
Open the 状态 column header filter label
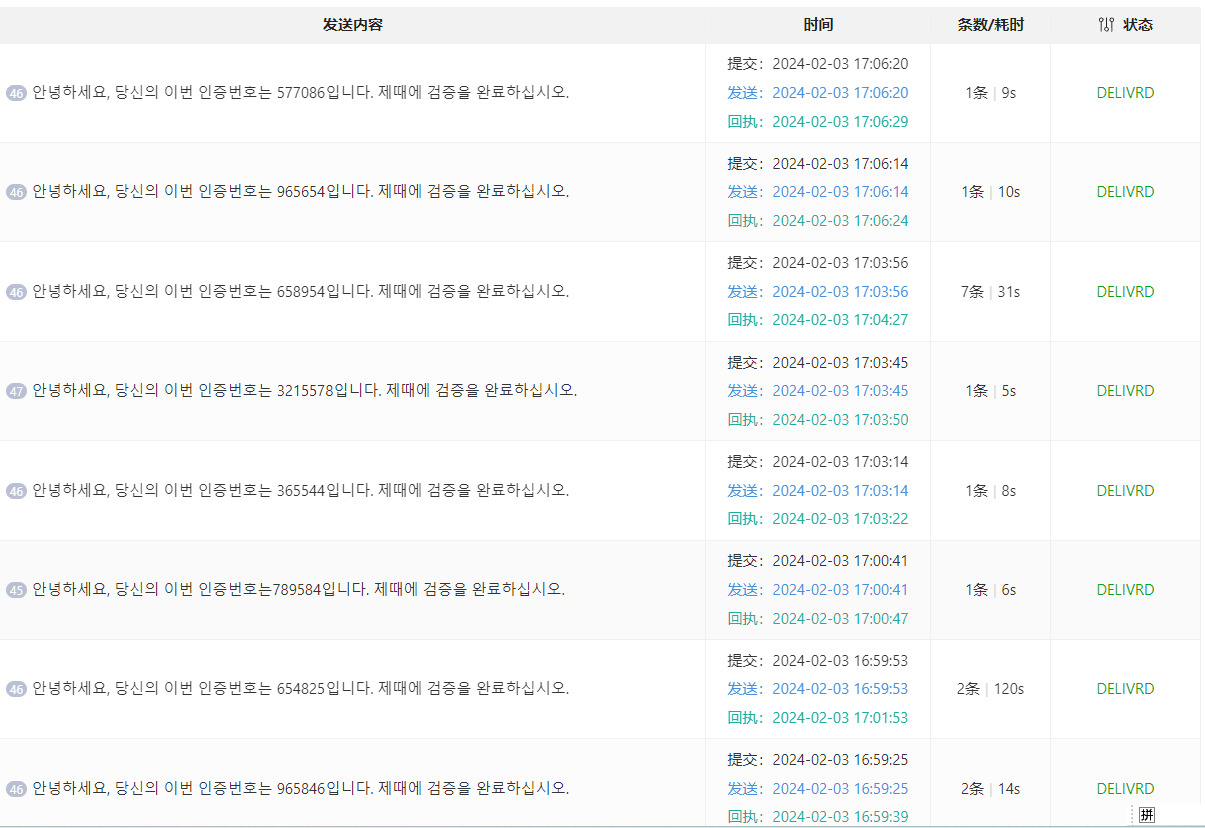(x=1138, y=25)
